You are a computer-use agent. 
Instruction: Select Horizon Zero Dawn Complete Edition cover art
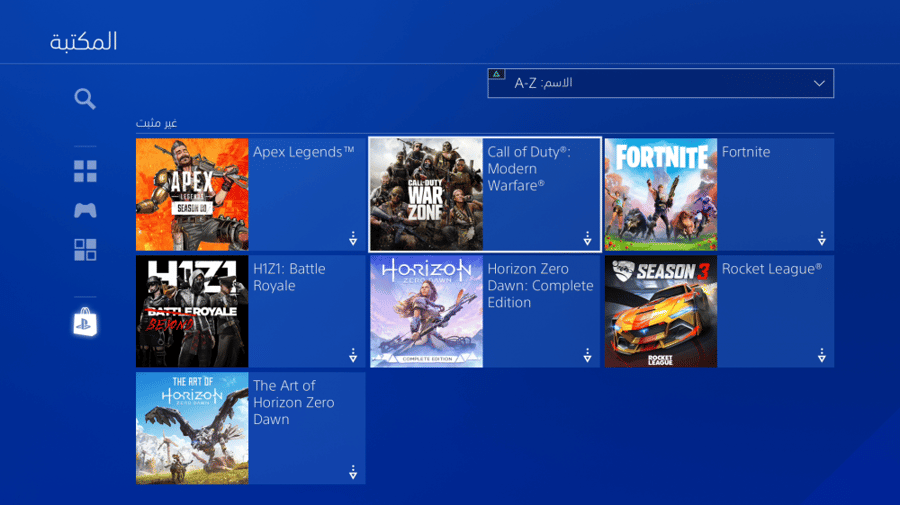click(426, 311)
